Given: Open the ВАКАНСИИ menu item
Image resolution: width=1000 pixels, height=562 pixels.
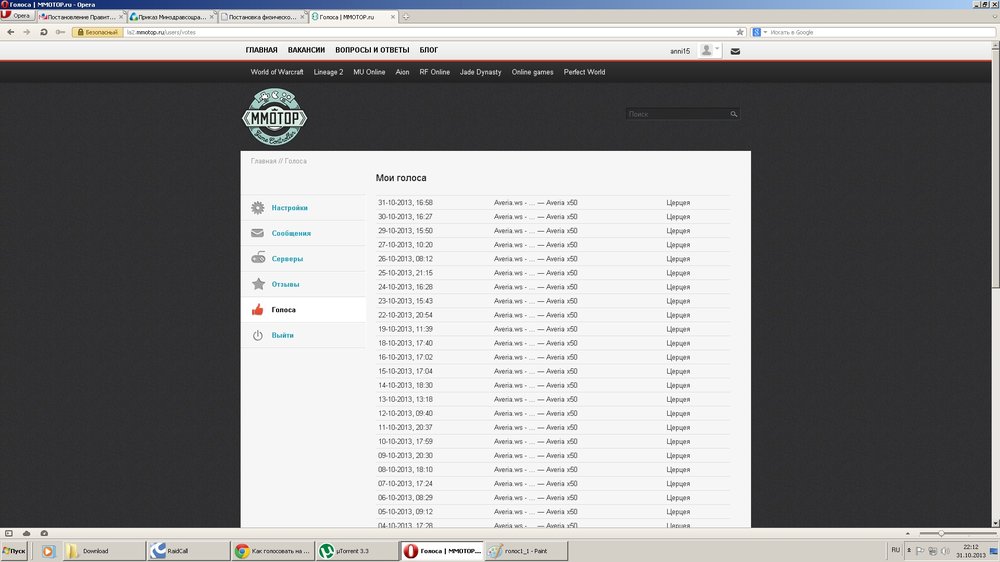Looking at the screenshot, I should (x=306, y=50).
